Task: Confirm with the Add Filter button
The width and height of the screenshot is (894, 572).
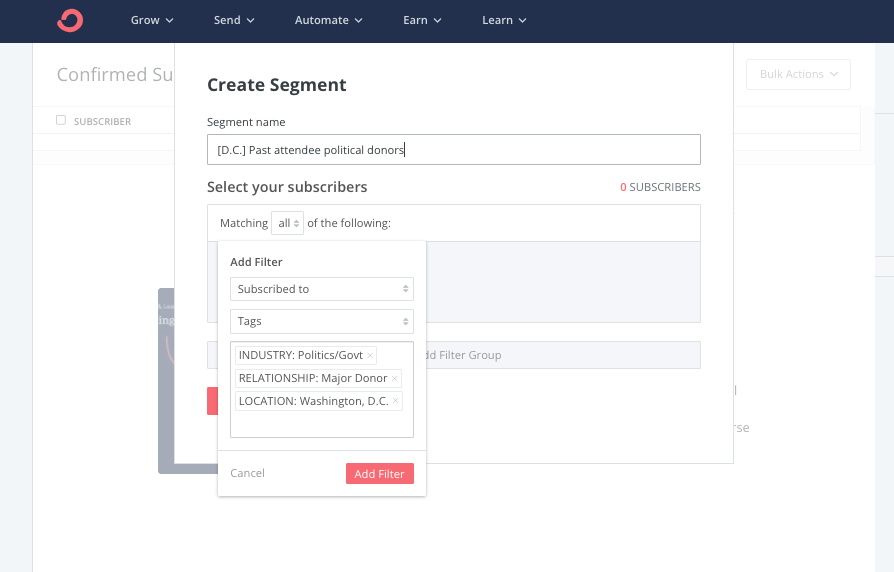Action: pyautogui.click(x=380, y=473)
